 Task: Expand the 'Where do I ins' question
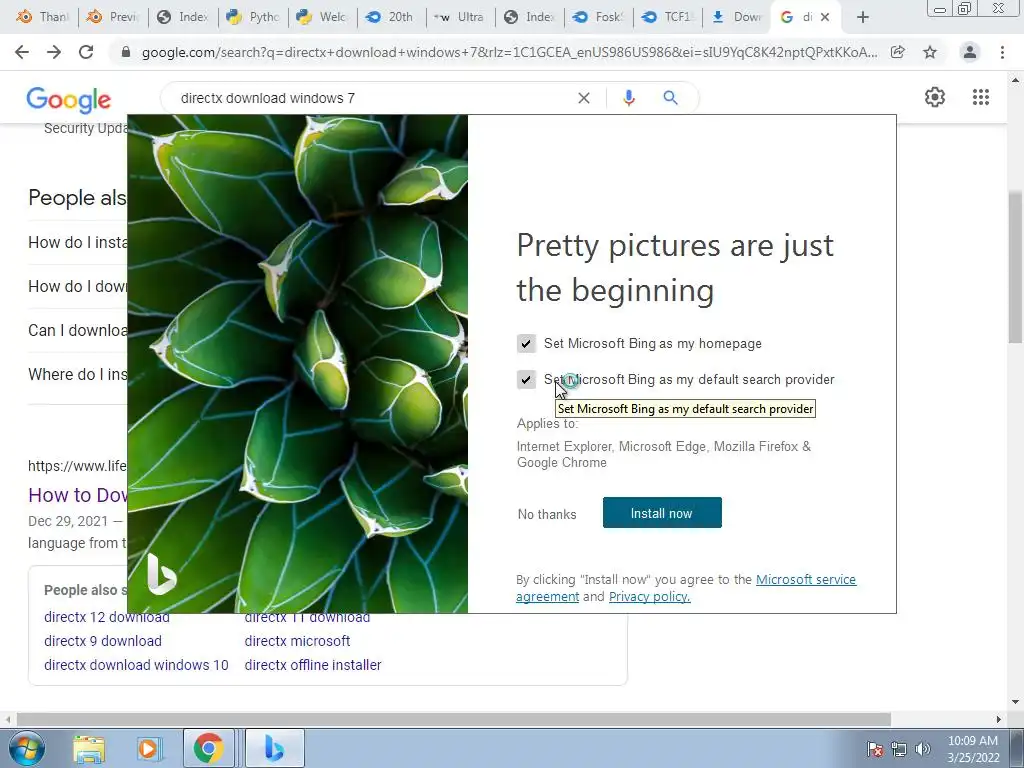tap(77, 374)
